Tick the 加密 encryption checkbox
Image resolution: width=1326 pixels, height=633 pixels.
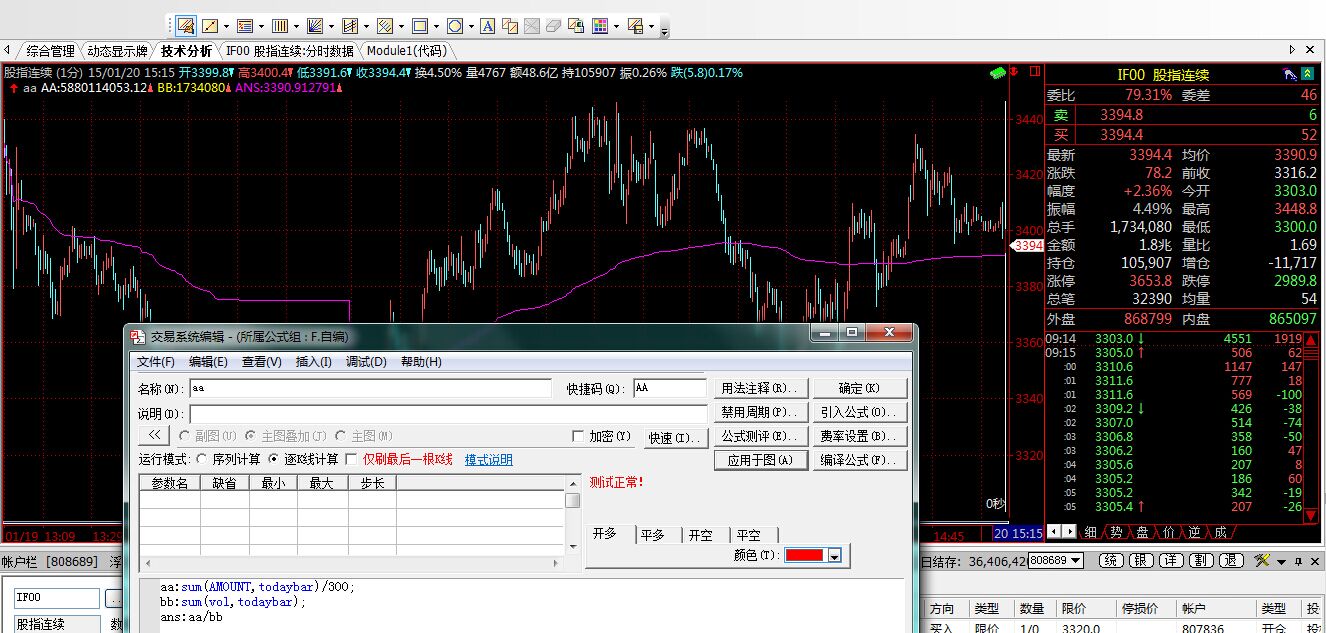tap(578, 436)
